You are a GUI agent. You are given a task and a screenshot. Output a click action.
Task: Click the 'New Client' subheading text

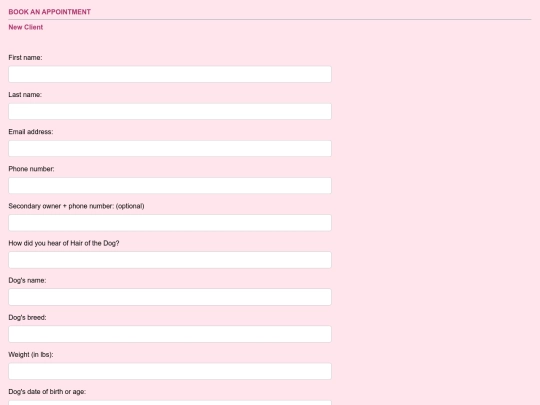(26, 27)
